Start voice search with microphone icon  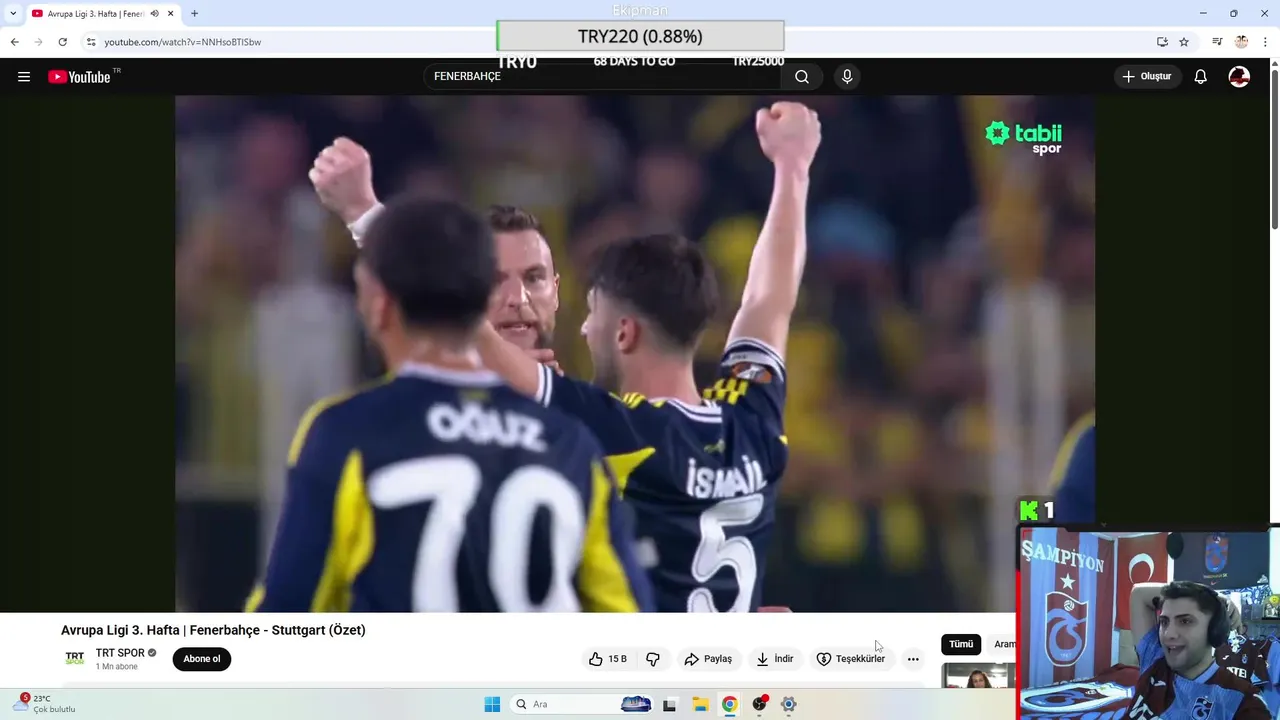(847, 77)
